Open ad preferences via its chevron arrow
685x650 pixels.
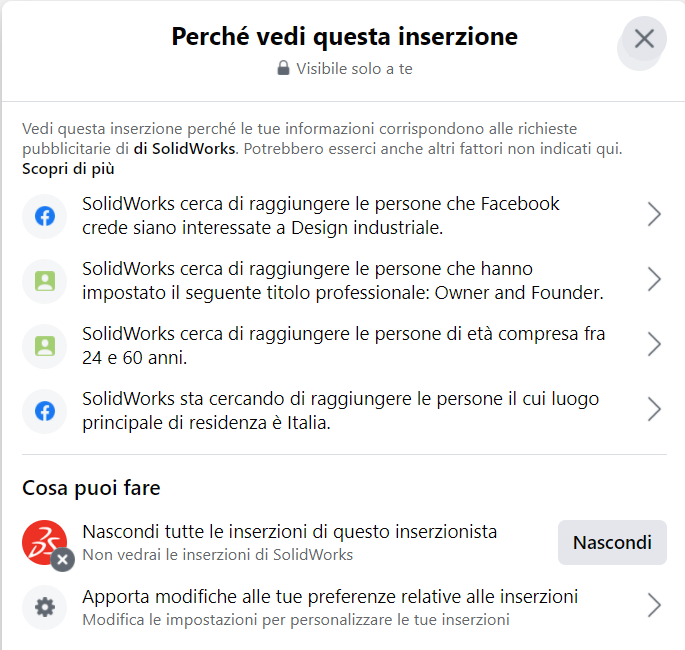(x=654, y=605)
